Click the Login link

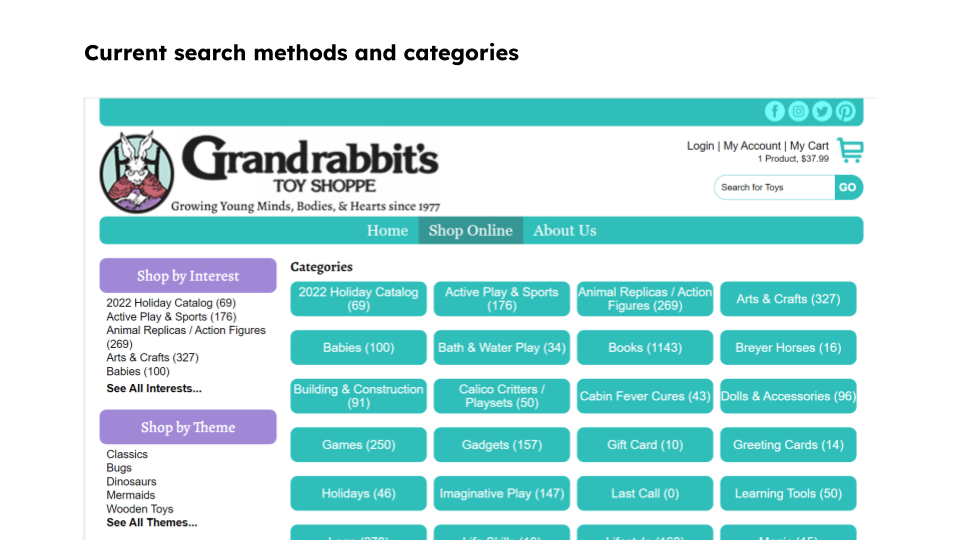click(x=700, y=146)
